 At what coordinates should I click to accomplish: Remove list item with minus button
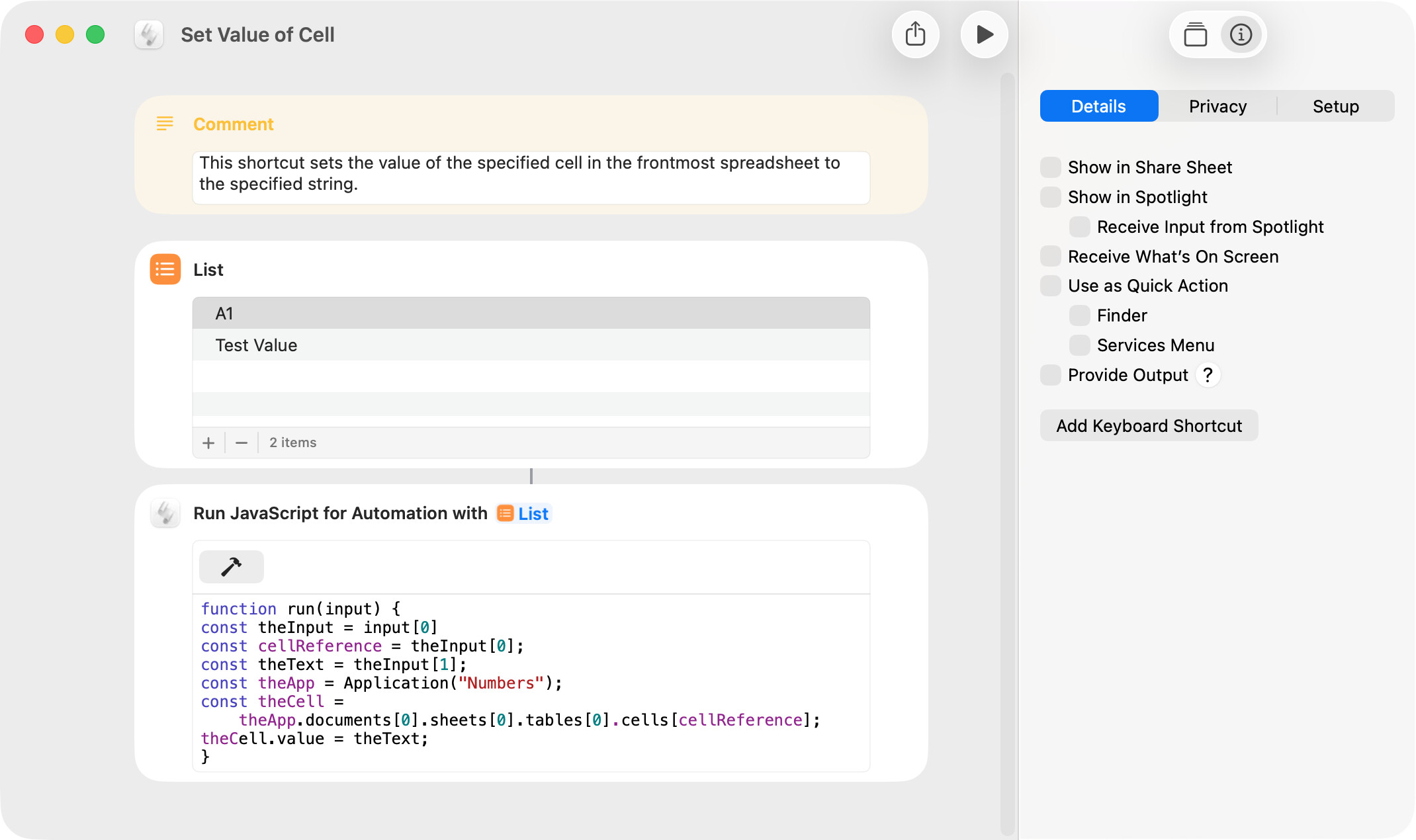tap(242, 442)
